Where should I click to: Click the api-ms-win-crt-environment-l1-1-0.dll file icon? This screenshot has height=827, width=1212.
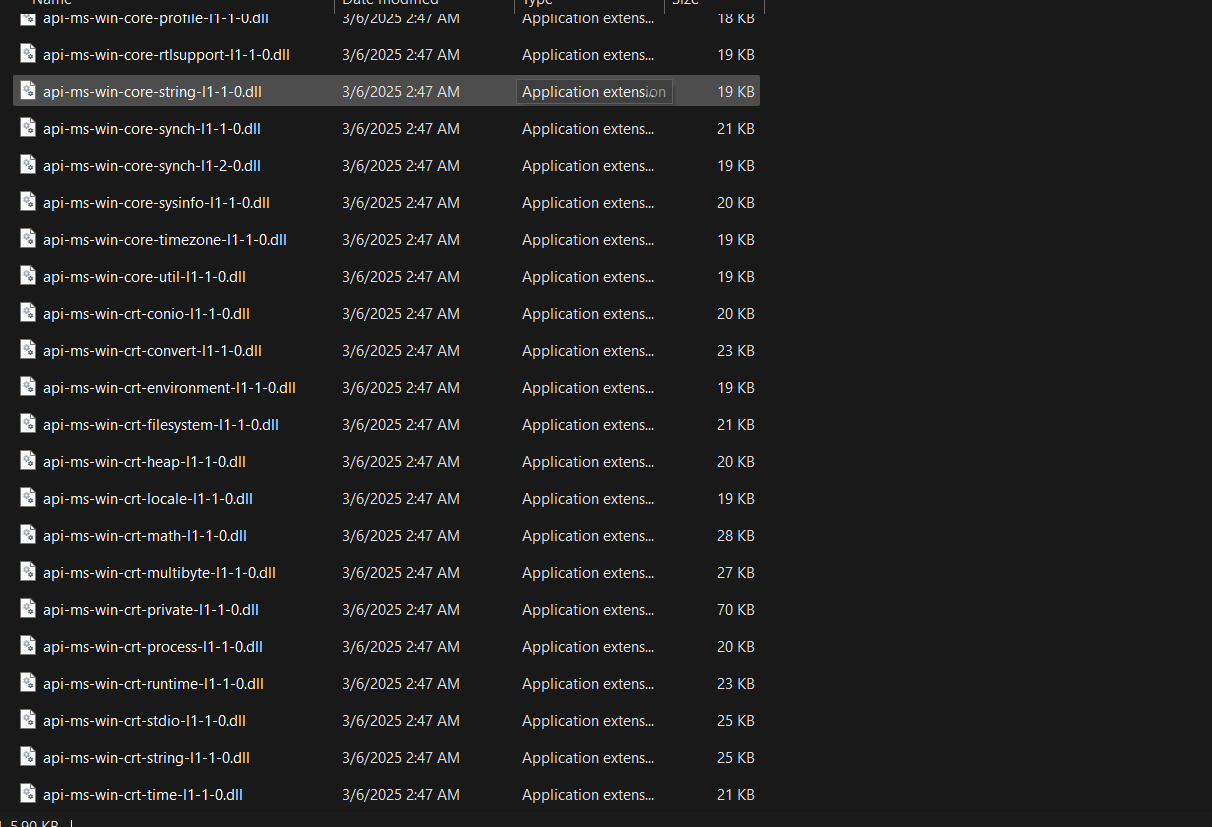pos(28,387)
